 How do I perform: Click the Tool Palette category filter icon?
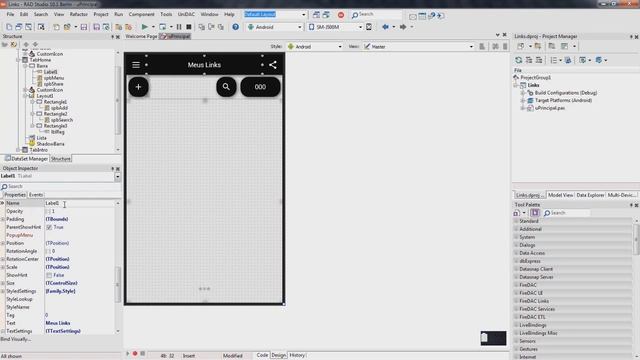point(535,213)
